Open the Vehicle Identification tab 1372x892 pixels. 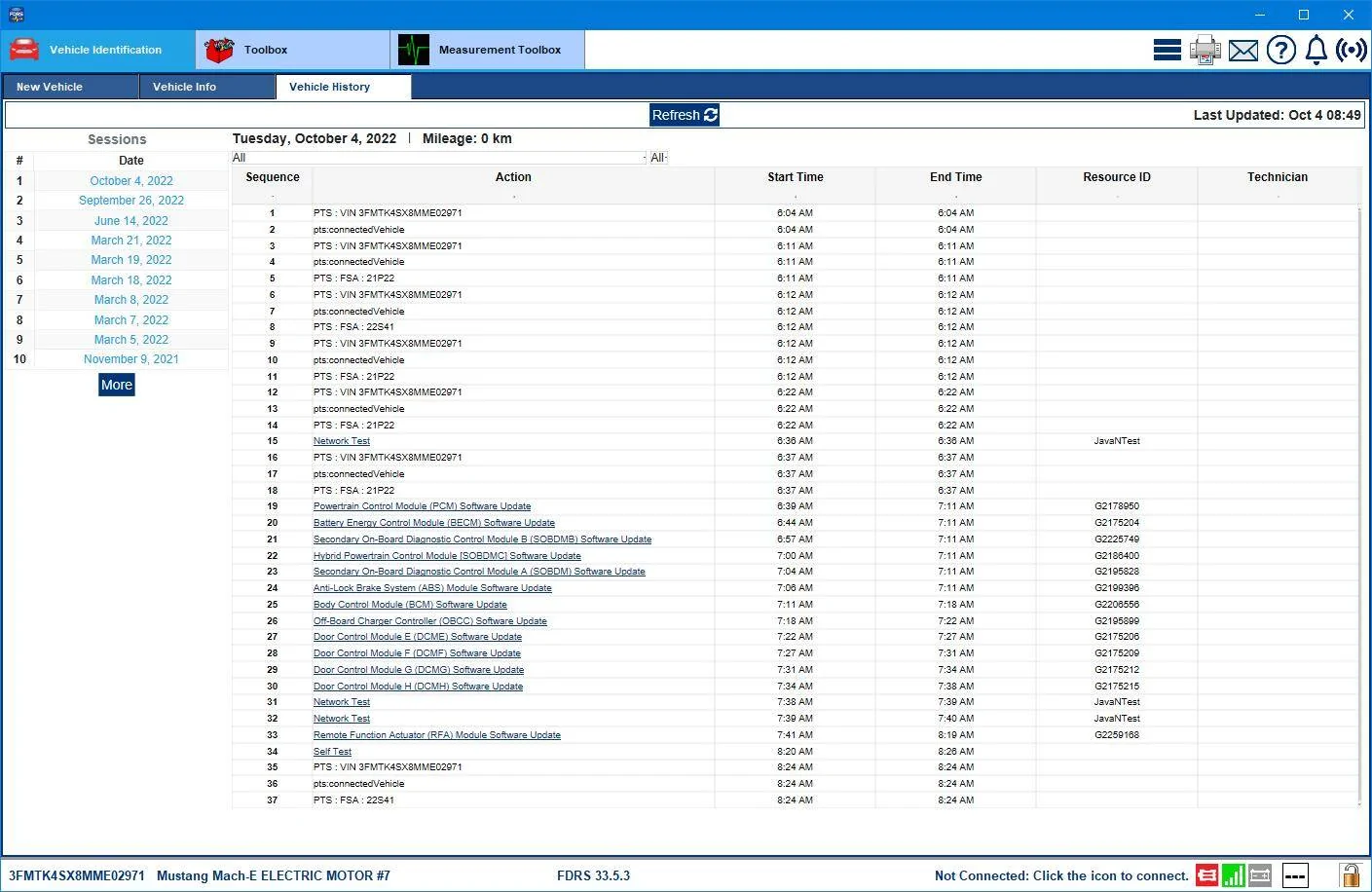pos(97,50)
